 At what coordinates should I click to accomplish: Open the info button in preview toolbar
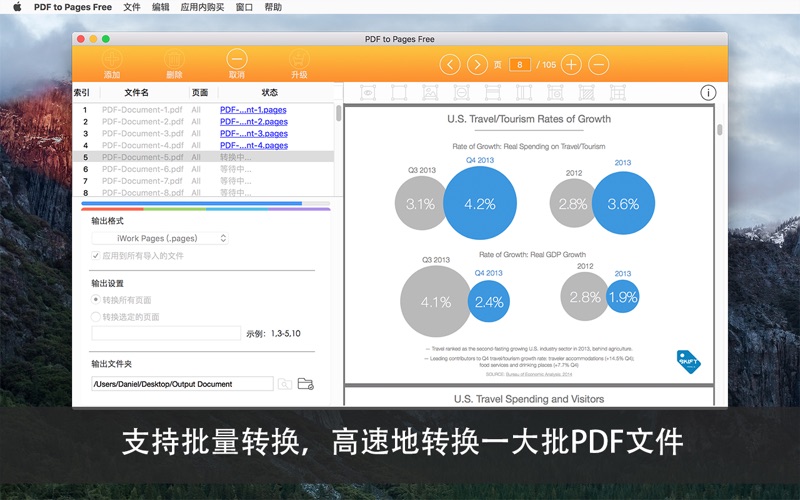708,92
